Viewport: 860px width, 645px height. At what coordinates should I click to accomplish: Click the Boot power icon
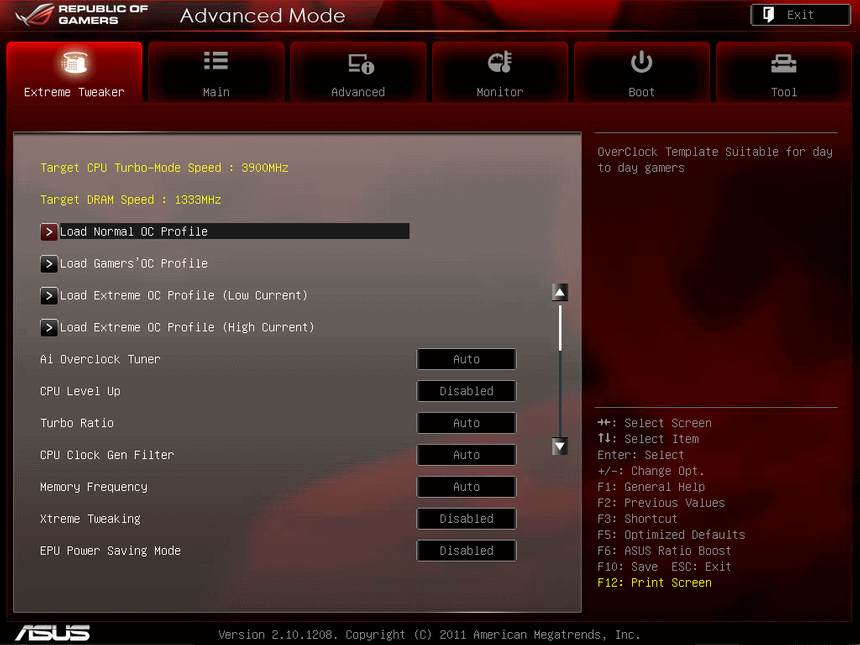coord(641,62)
